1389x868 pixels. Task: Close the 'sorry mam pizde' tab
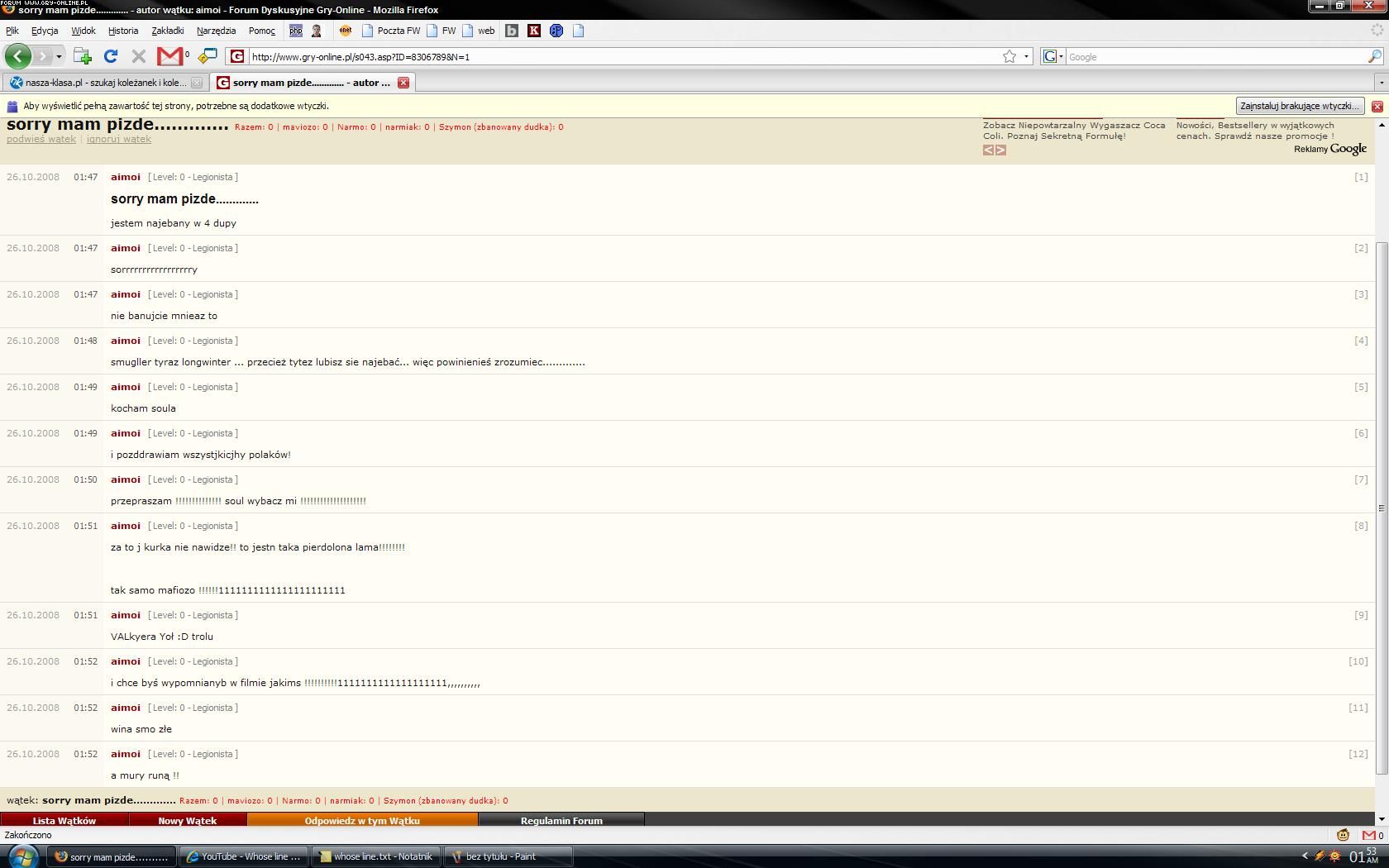click(403, 83)
